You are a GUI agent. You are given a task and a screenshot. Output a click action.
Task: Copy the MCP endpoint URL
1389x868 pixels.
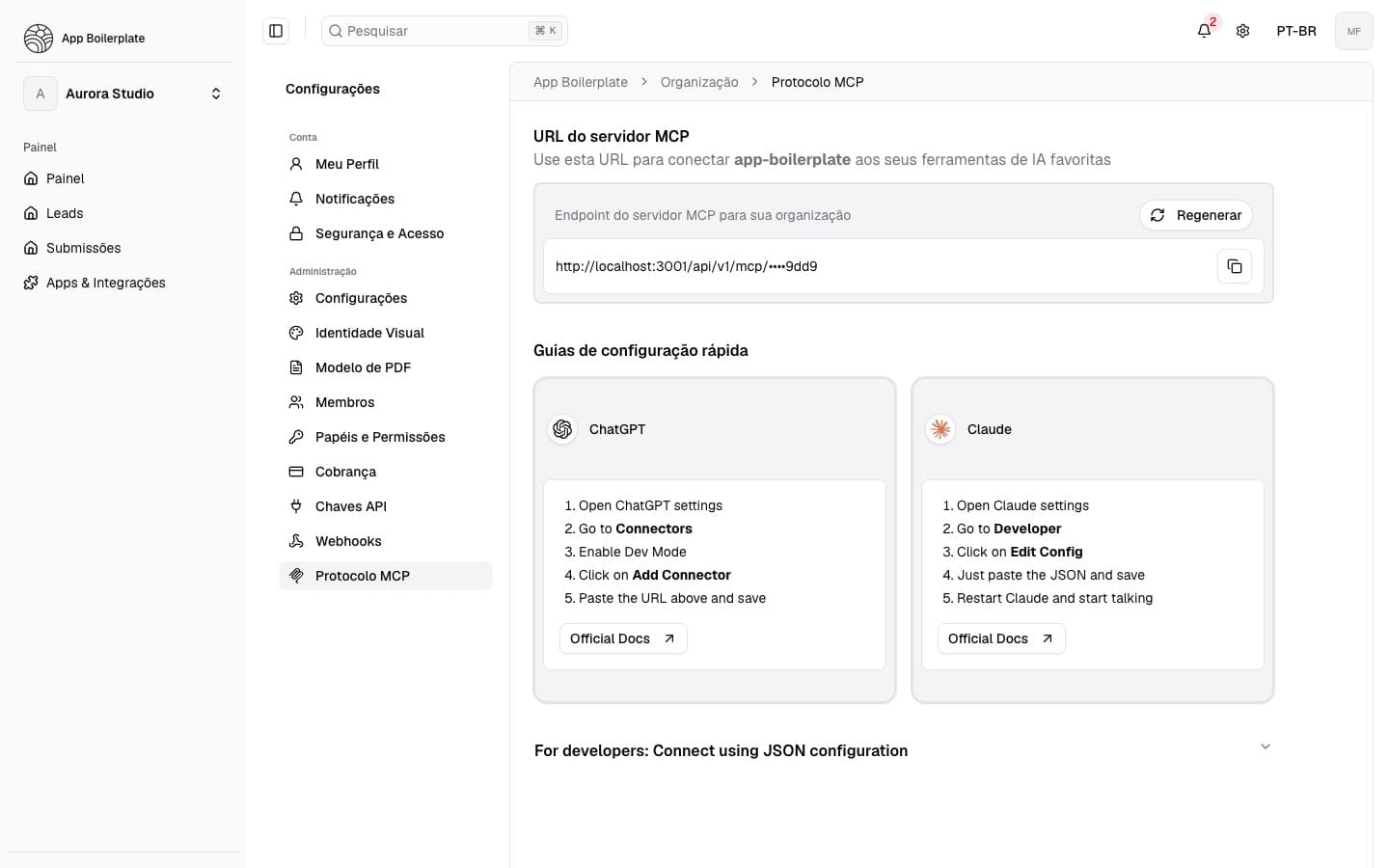[1234, 266]
